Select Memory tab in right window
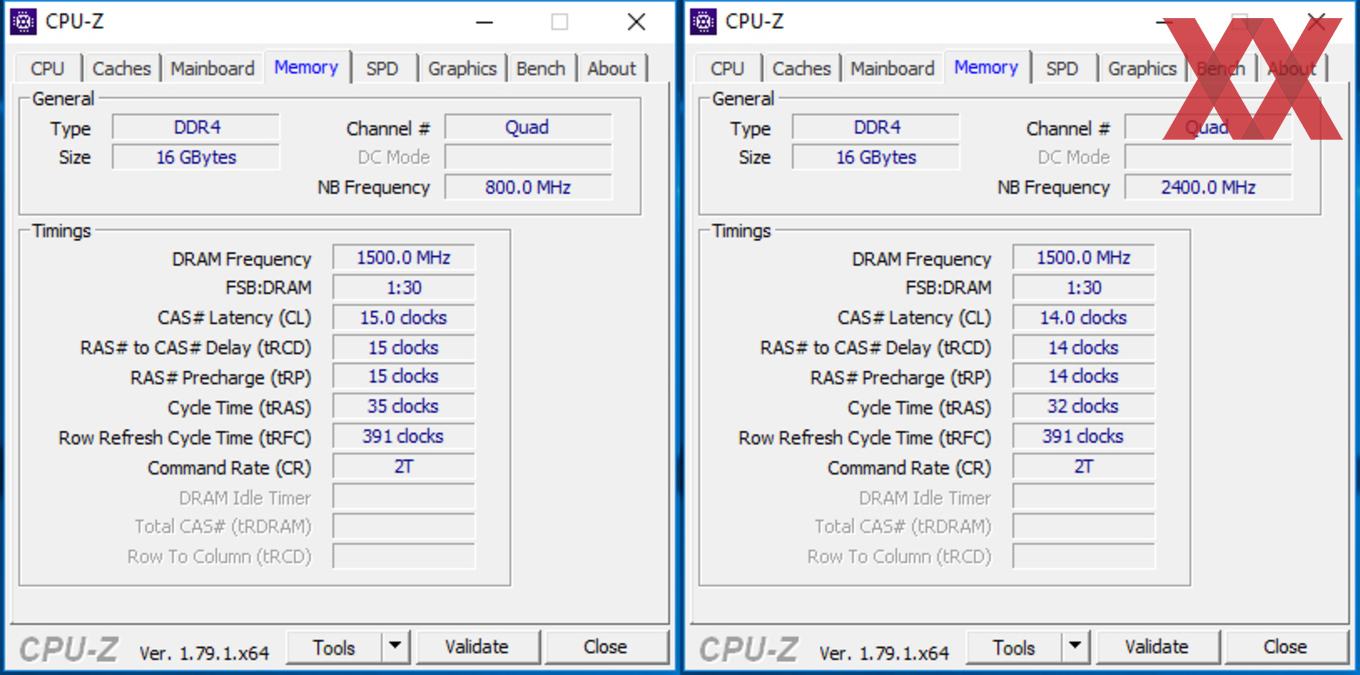Image resolution: width=1360 pixels, height=675 pixels. tap(986, 66)
